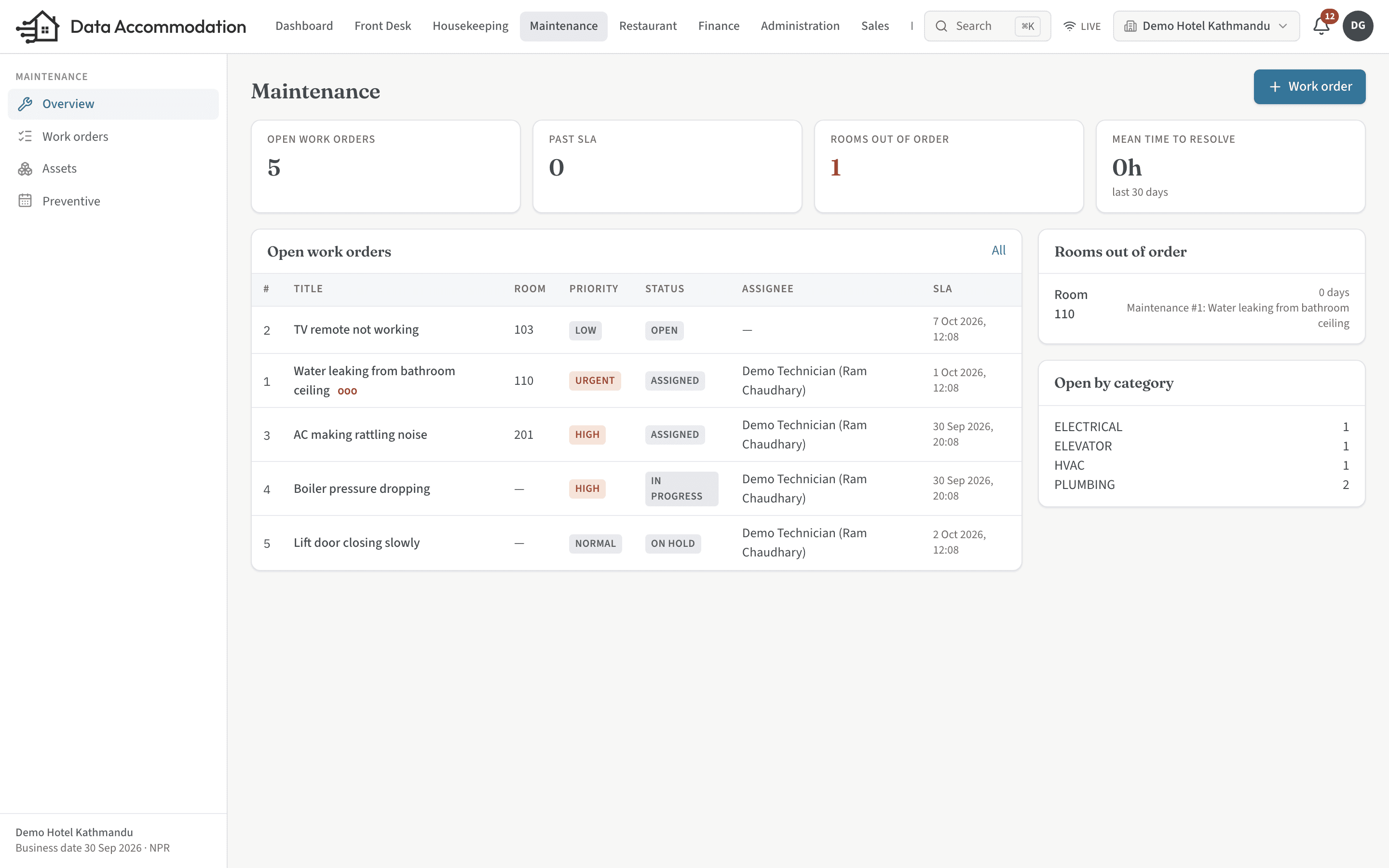The width and height of the screenshot is (1389, 868).
Task: Expand the Demo Hotel Kathmandu dropdown
Action: (1207, 26)
